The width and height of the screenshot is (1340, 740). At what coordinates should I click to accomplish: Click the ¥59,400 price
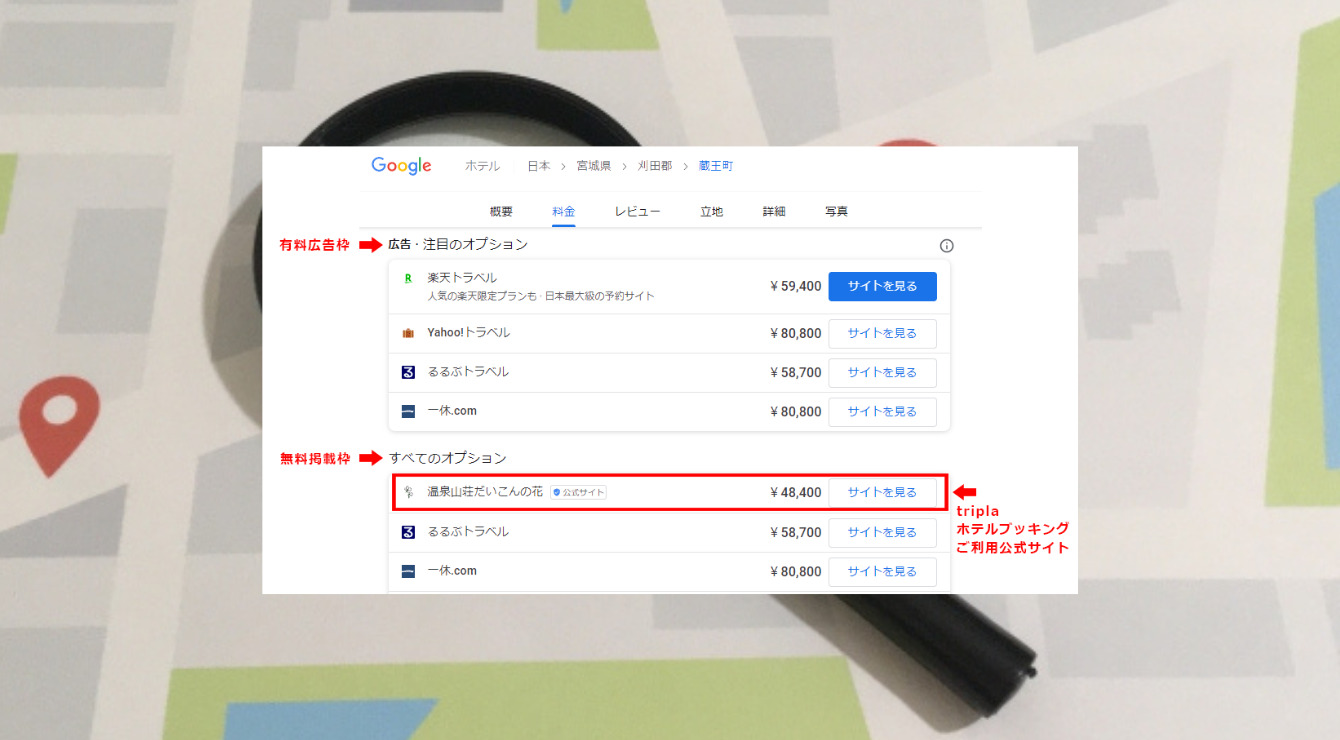coord(795,286)
